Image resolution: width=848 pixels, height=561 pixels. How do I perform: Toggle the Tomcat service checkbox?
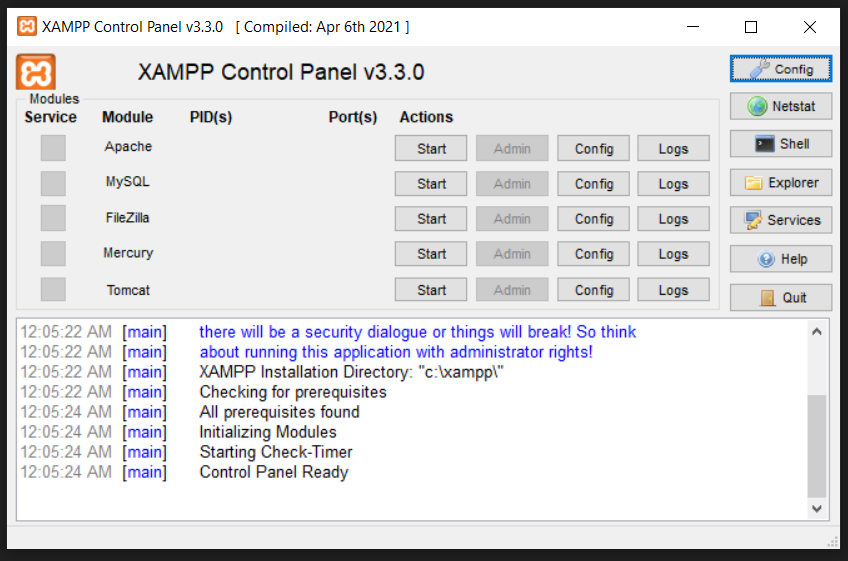[53, 289]
